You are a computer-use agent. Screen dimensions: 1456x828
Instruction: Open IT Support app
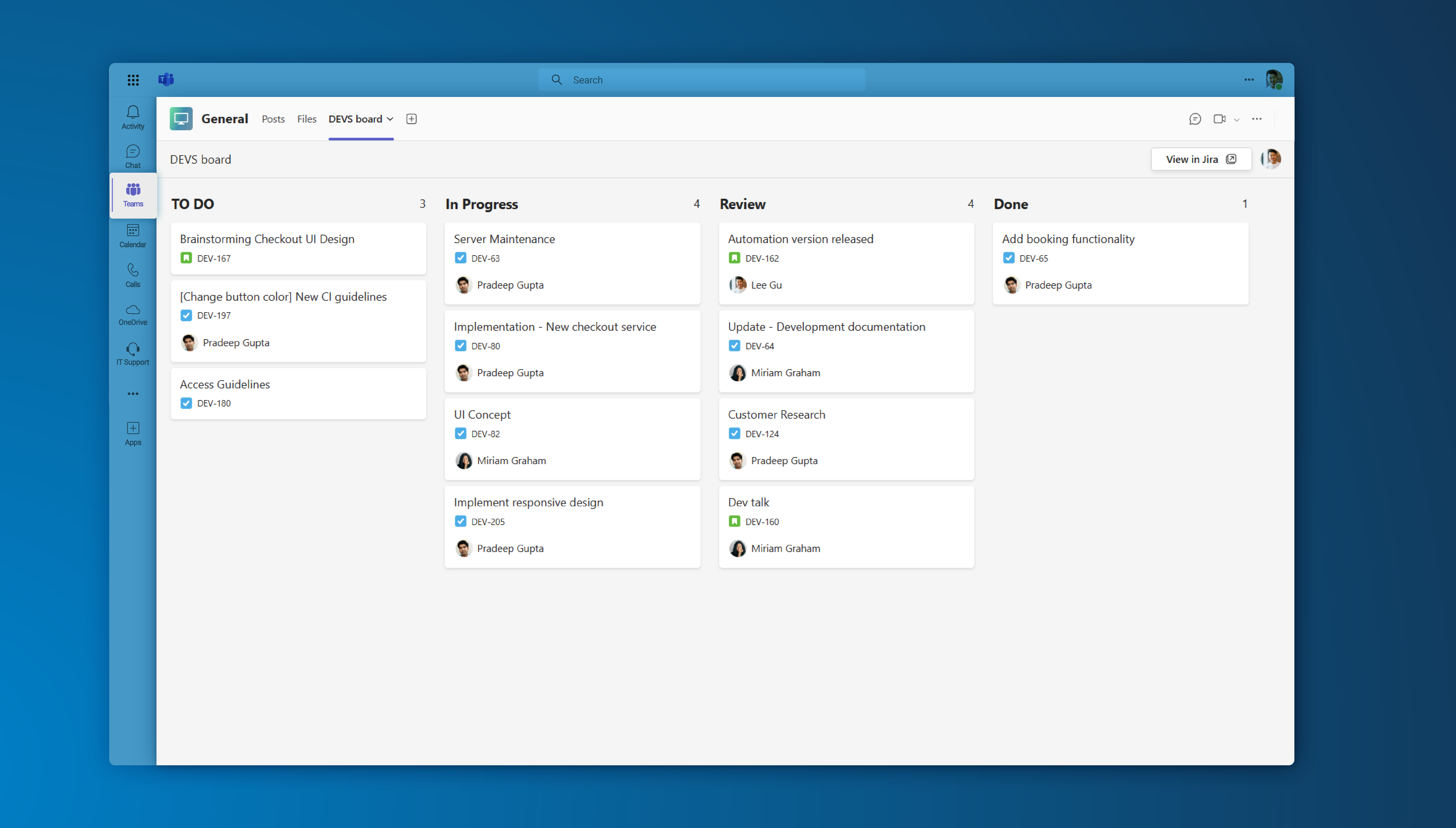133,354
